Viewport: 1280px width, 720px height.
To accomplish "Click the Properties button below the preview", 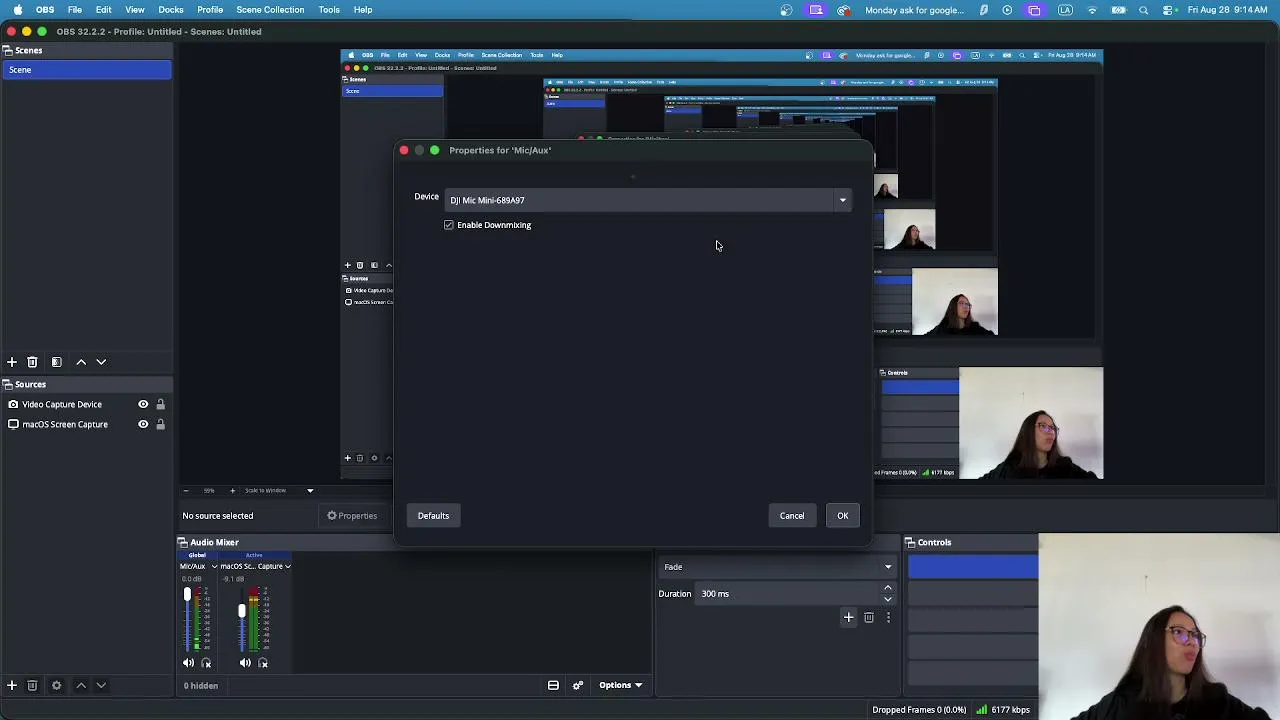I will coord(352,516).
